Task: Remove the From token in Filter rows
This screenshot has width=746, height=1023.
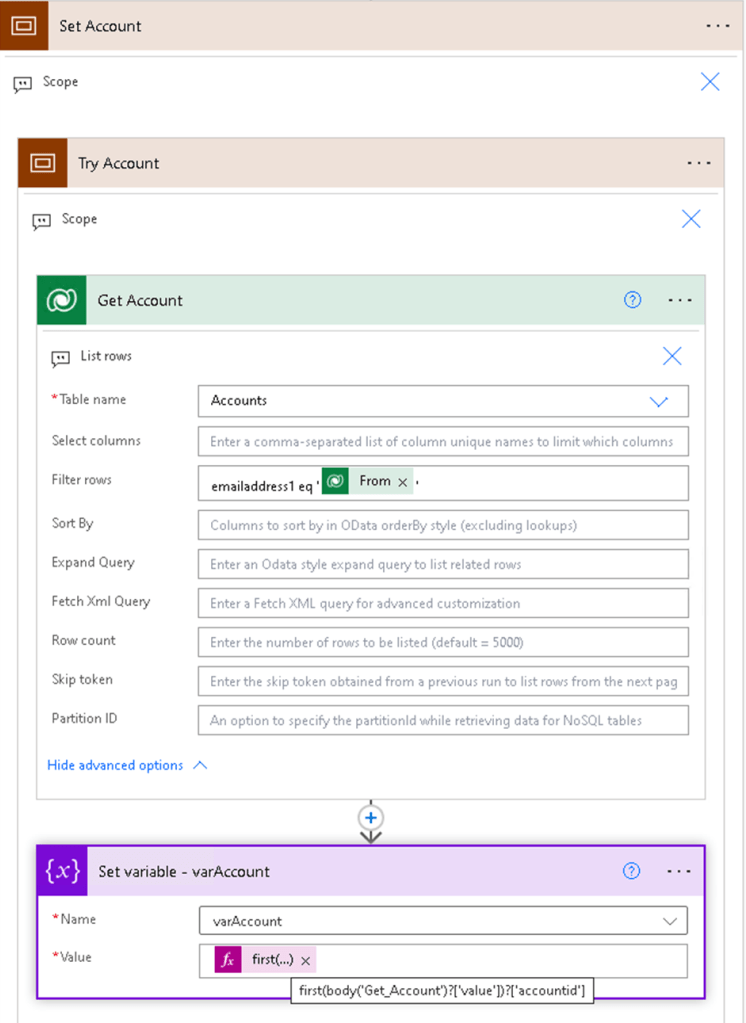Action: tap(403, 483)
